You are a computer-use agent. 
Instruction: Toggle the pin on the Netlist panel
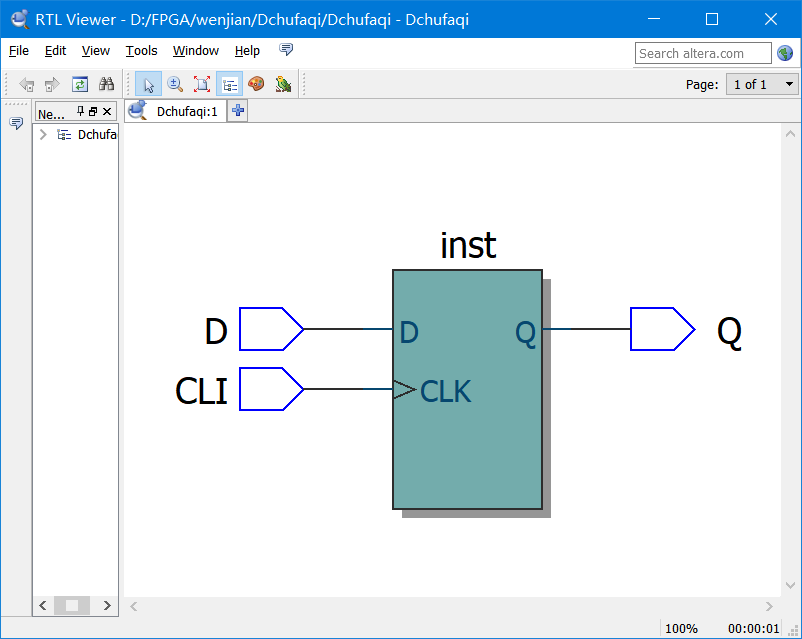coord(80,112)
